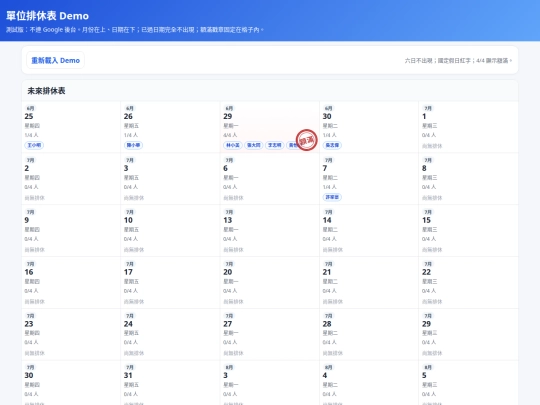Open the July 22 date cell
Viewport: 540px width, 405px height.
point(468,283)
